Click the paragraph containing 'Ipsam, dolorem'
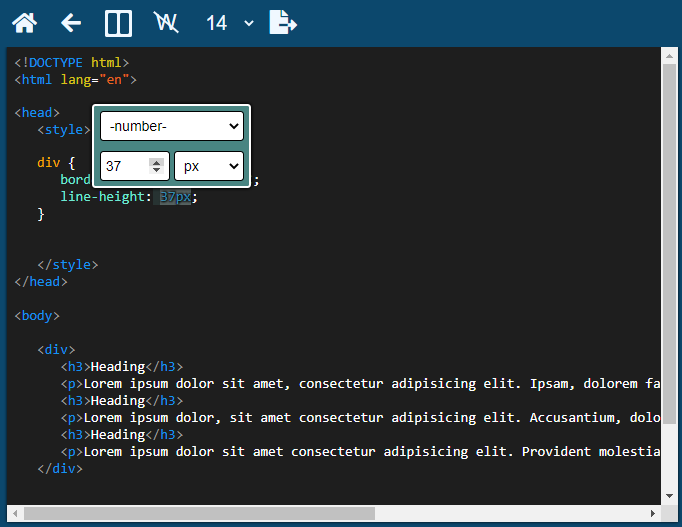This screenshot has width=682, height=527. click(360, 383)
